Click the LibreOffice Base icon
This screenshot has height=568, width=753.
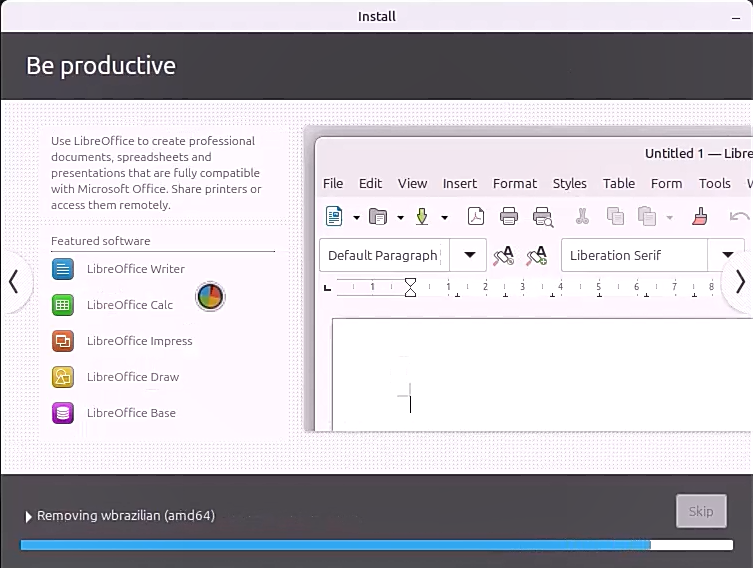63,413
